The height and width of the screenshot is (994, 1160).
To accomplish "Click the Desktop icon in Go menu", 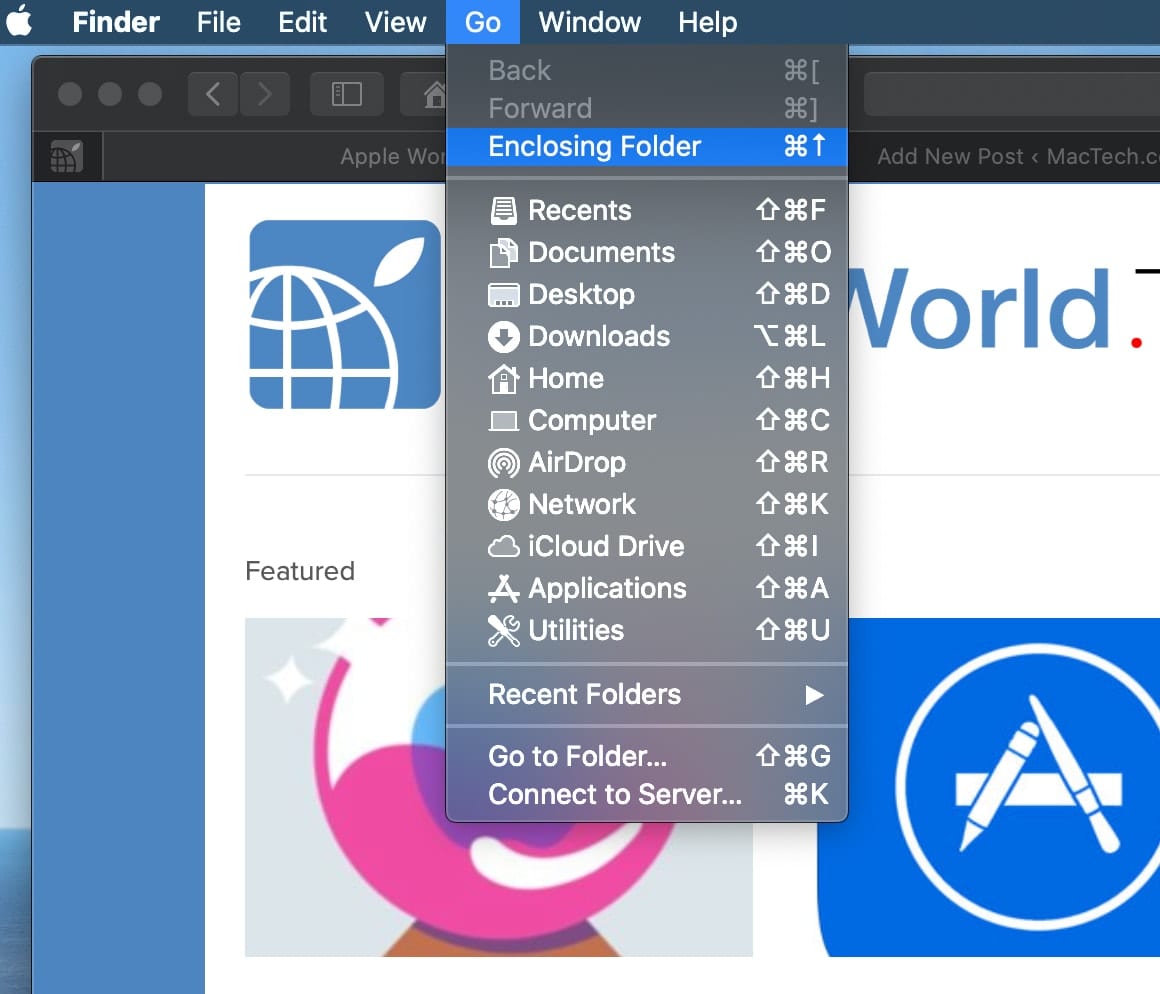I will point(503,295).
